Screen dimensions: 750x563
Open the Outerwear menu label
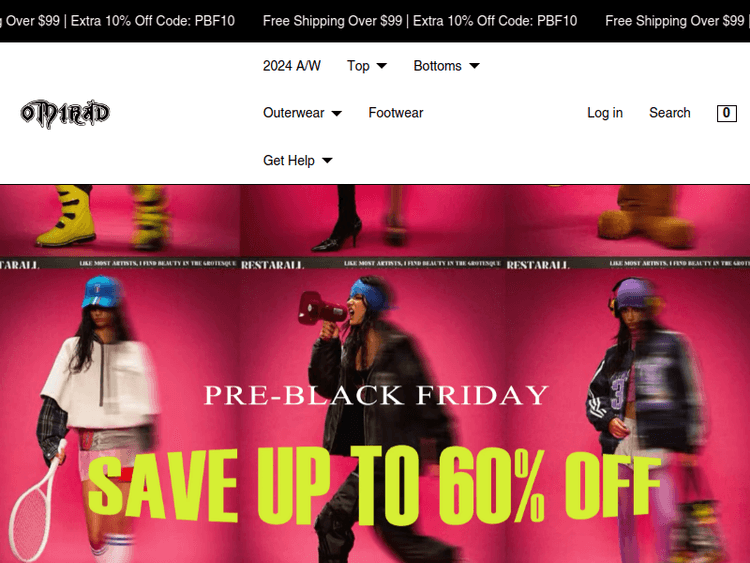tap(294, 113)
